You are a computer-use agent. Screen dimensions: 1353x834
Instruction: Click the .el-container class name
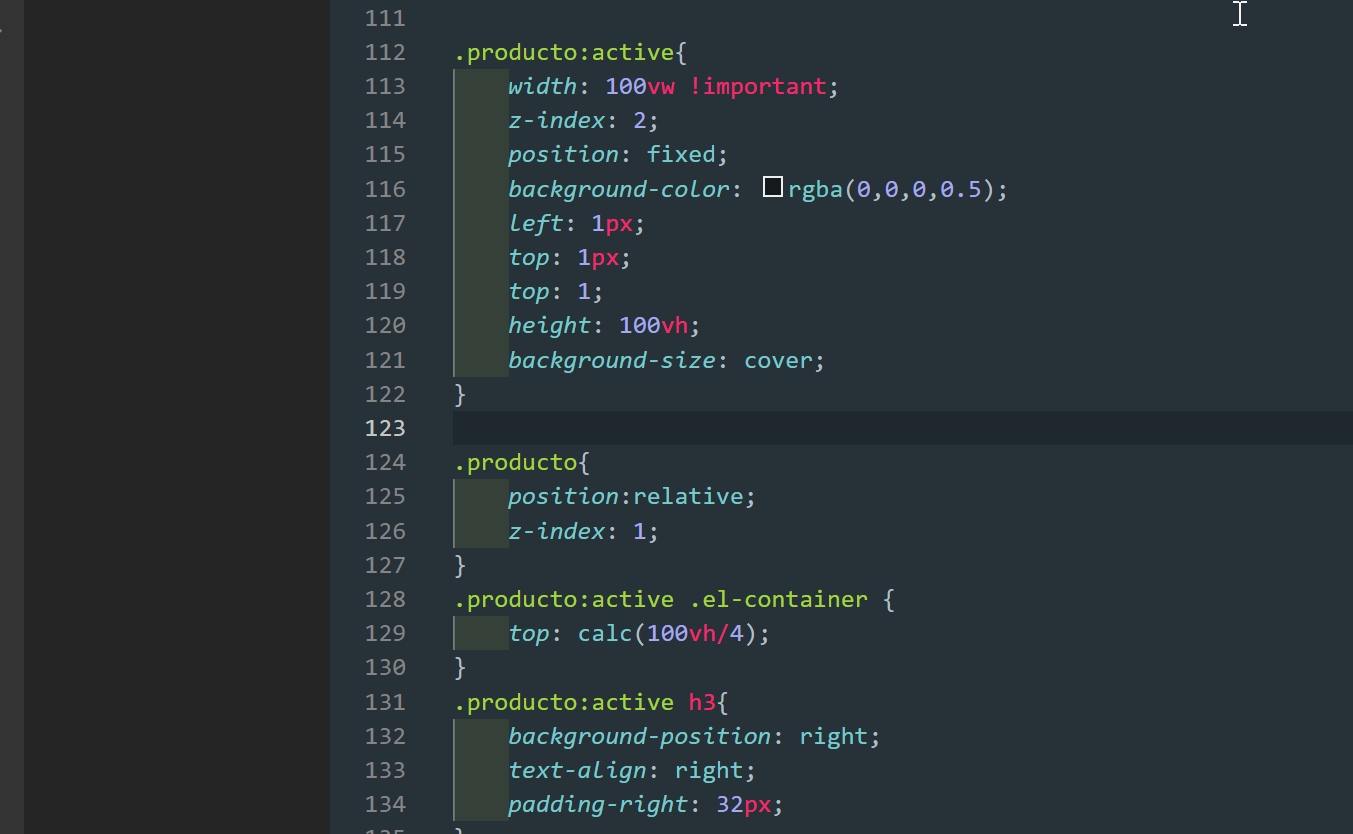click(x=778, y=598)
